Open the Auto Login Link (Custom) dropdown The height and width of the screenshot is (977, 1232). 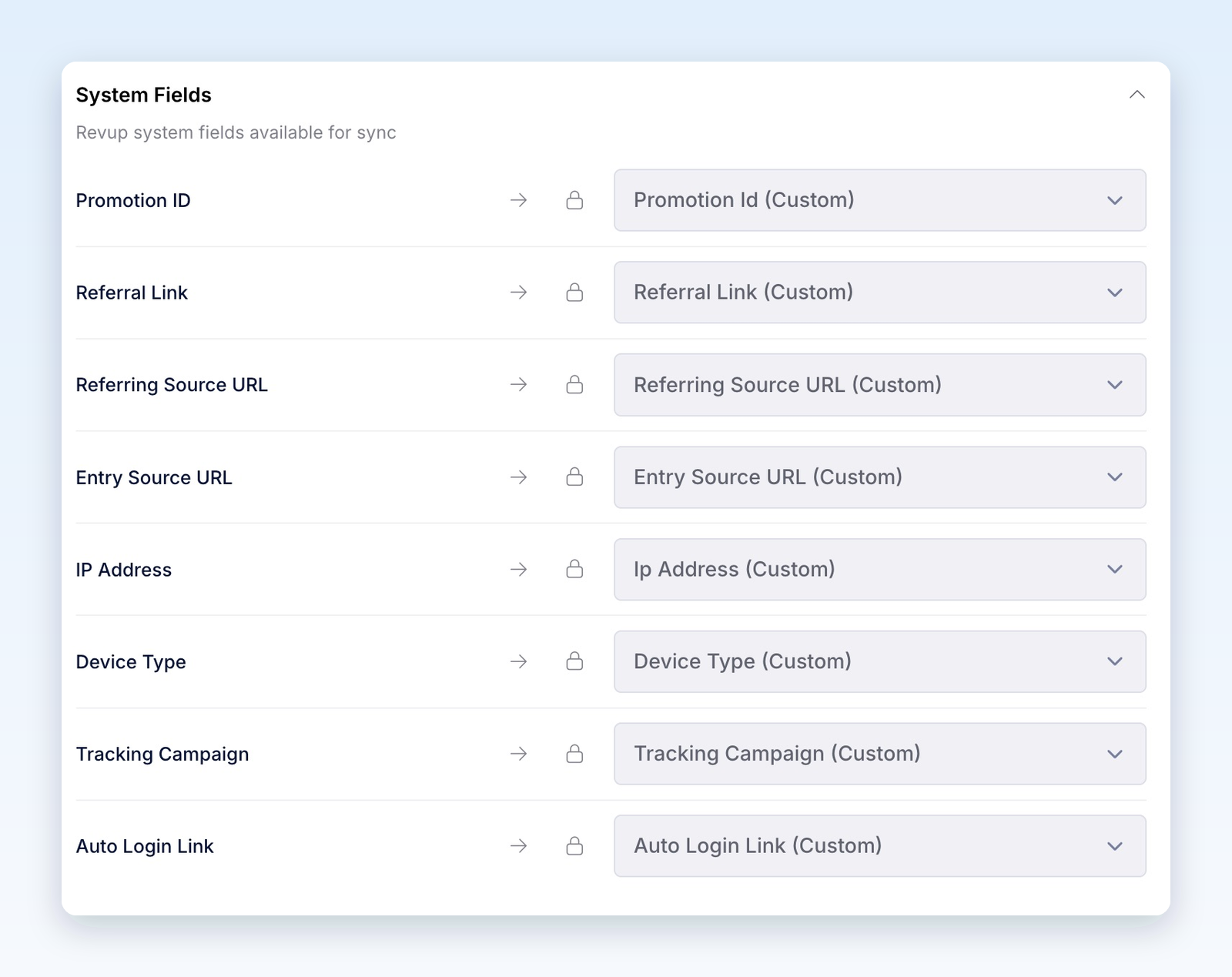[879, 846]
